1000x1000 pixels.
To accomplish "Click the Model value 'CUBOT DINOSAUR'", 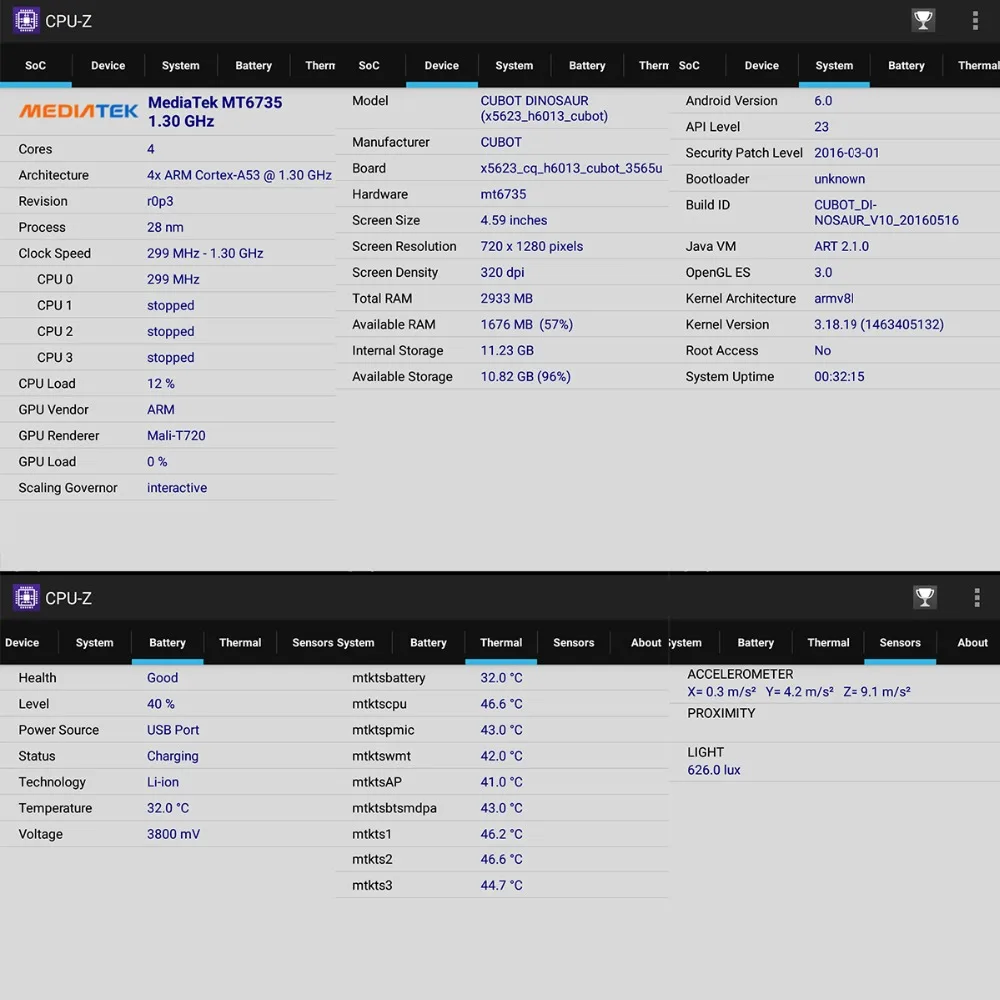I will [534, 101].
